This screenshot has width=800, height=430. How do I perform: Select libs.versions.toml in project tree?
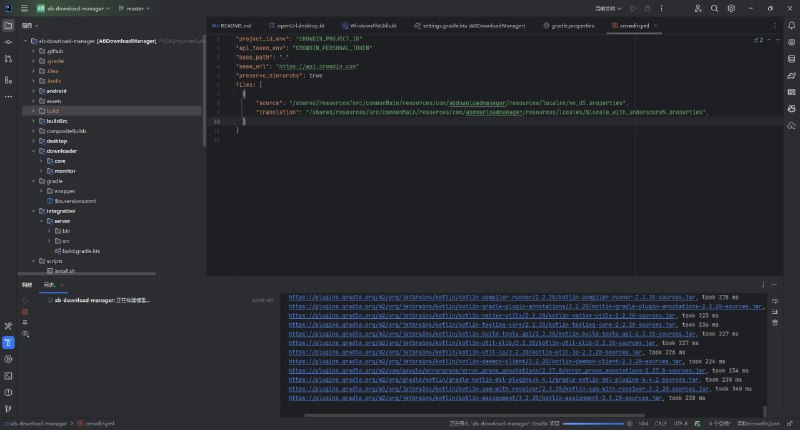coord(74,201)
